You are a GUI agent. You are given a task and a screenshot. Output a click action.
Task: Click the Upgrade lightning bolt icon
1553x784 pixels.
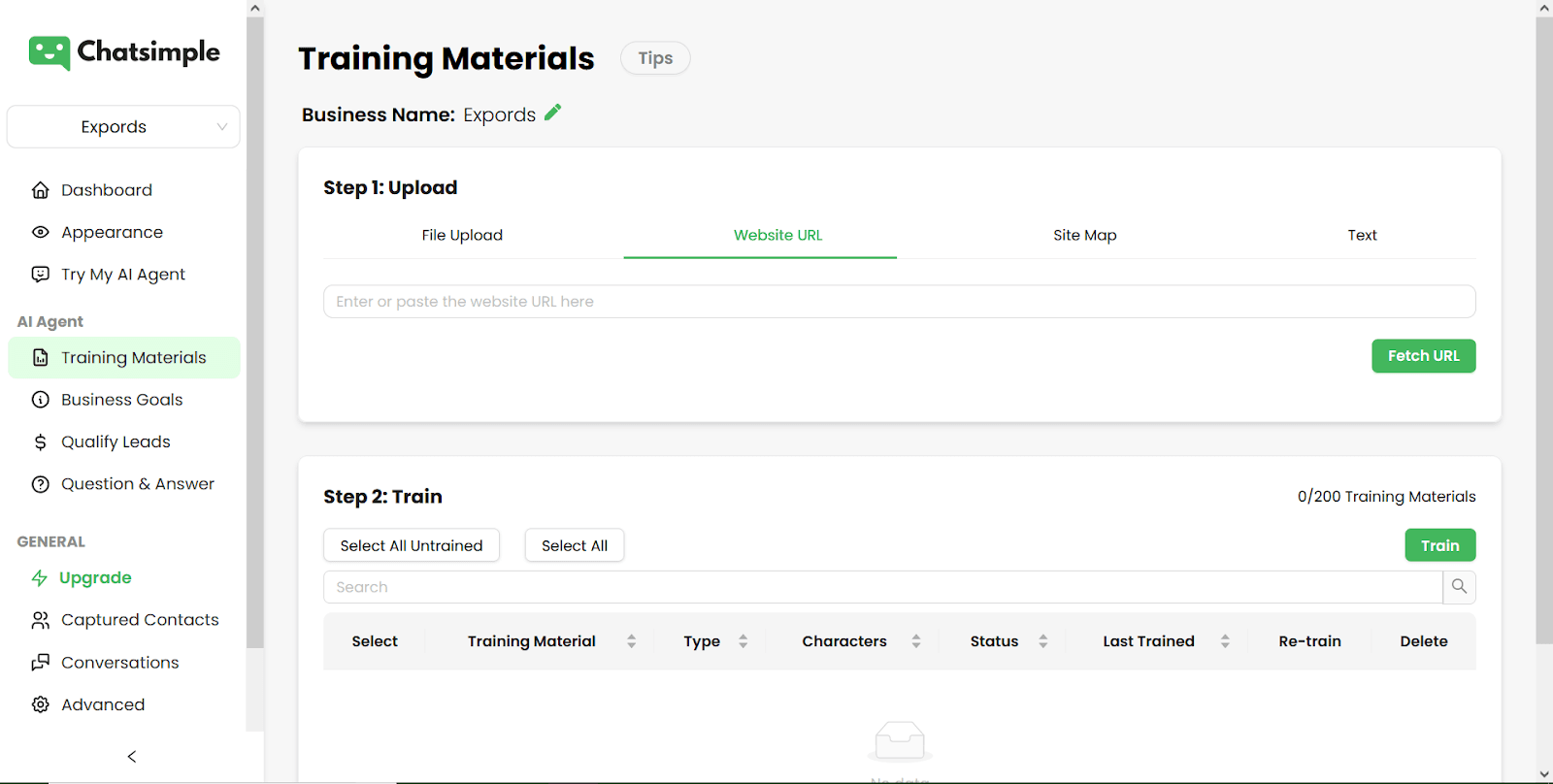pyautogui.click(x=40, y=578)
